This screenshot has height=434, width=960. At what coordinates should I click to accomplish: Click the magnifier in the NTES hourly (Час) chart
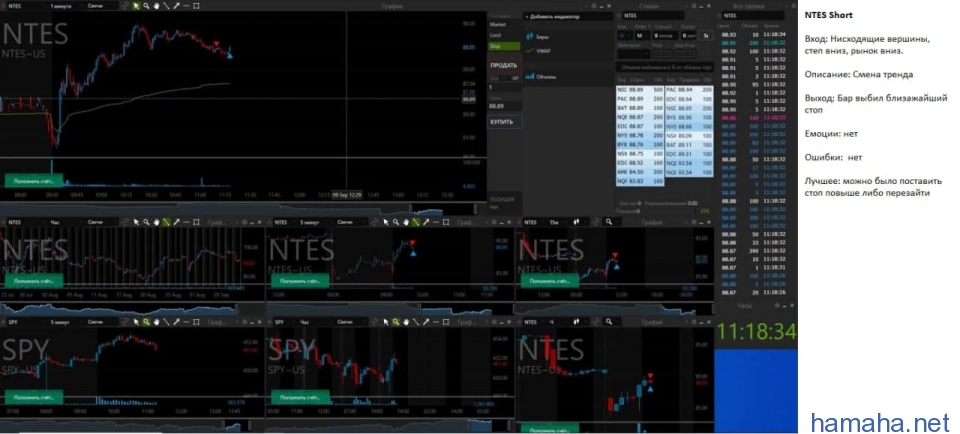(146, 222)
